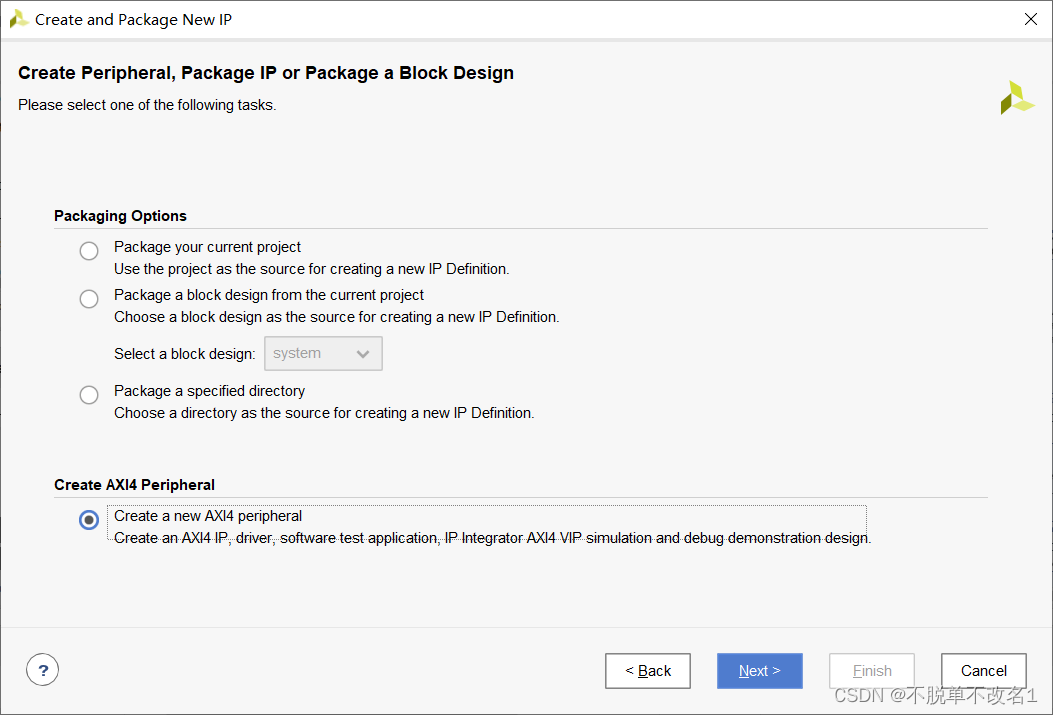
Task: Click the 'Packaging Options' section heading
Action: [120, 216]
